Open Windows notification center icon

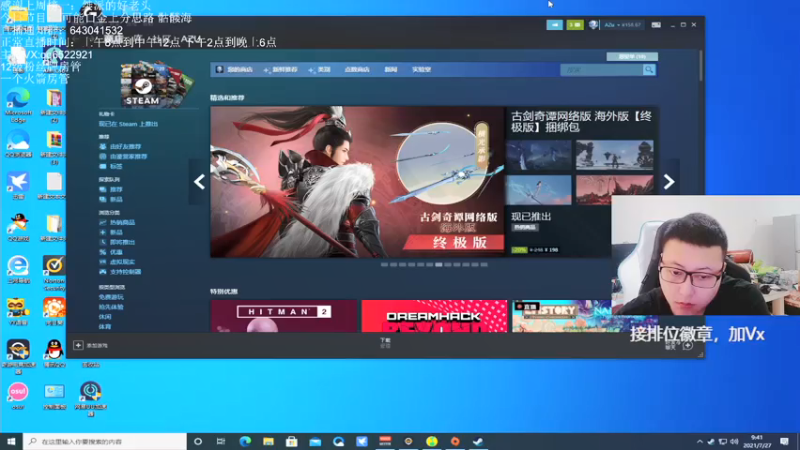coord(784,441)
